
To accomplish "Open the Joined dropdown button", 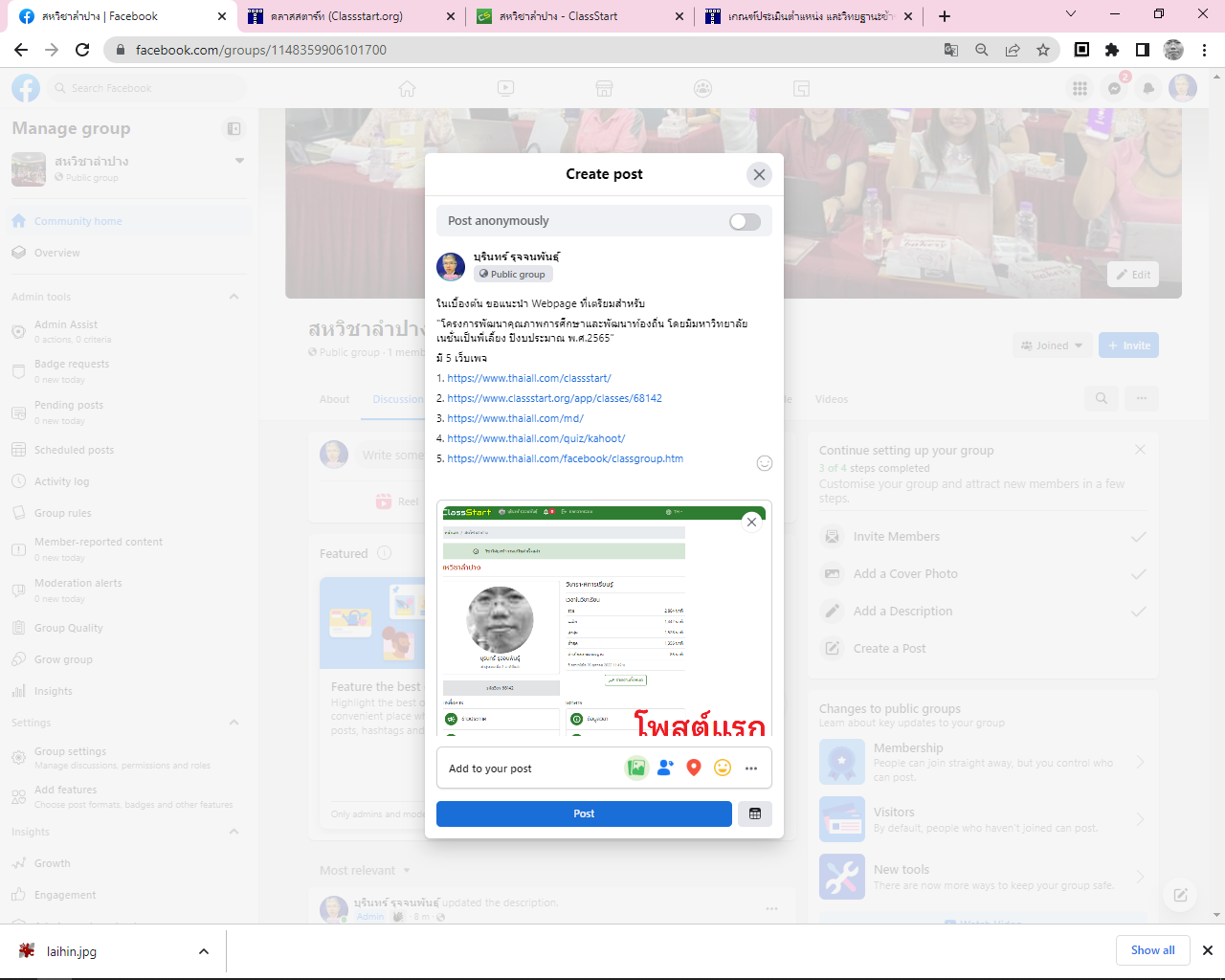I will coord(1052,345).
